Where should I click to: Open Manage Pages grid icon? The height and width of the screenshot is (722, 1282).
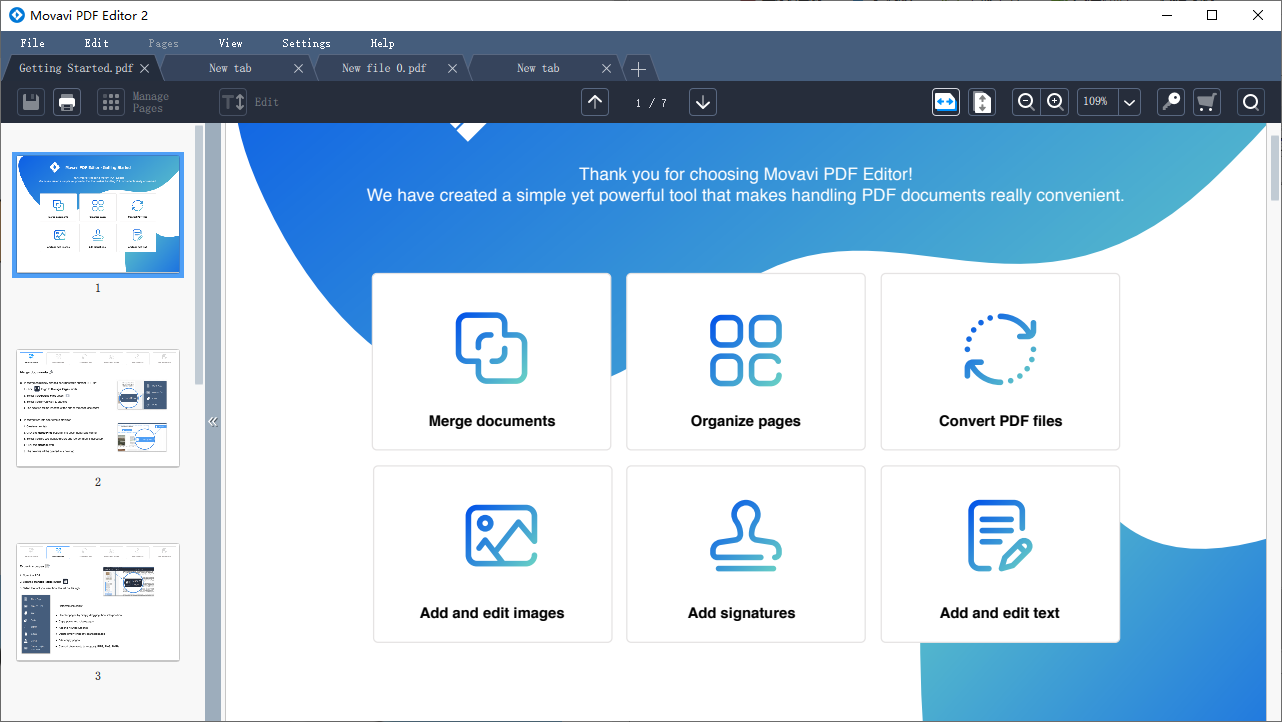pyautogui.click(x=111, y=102)
